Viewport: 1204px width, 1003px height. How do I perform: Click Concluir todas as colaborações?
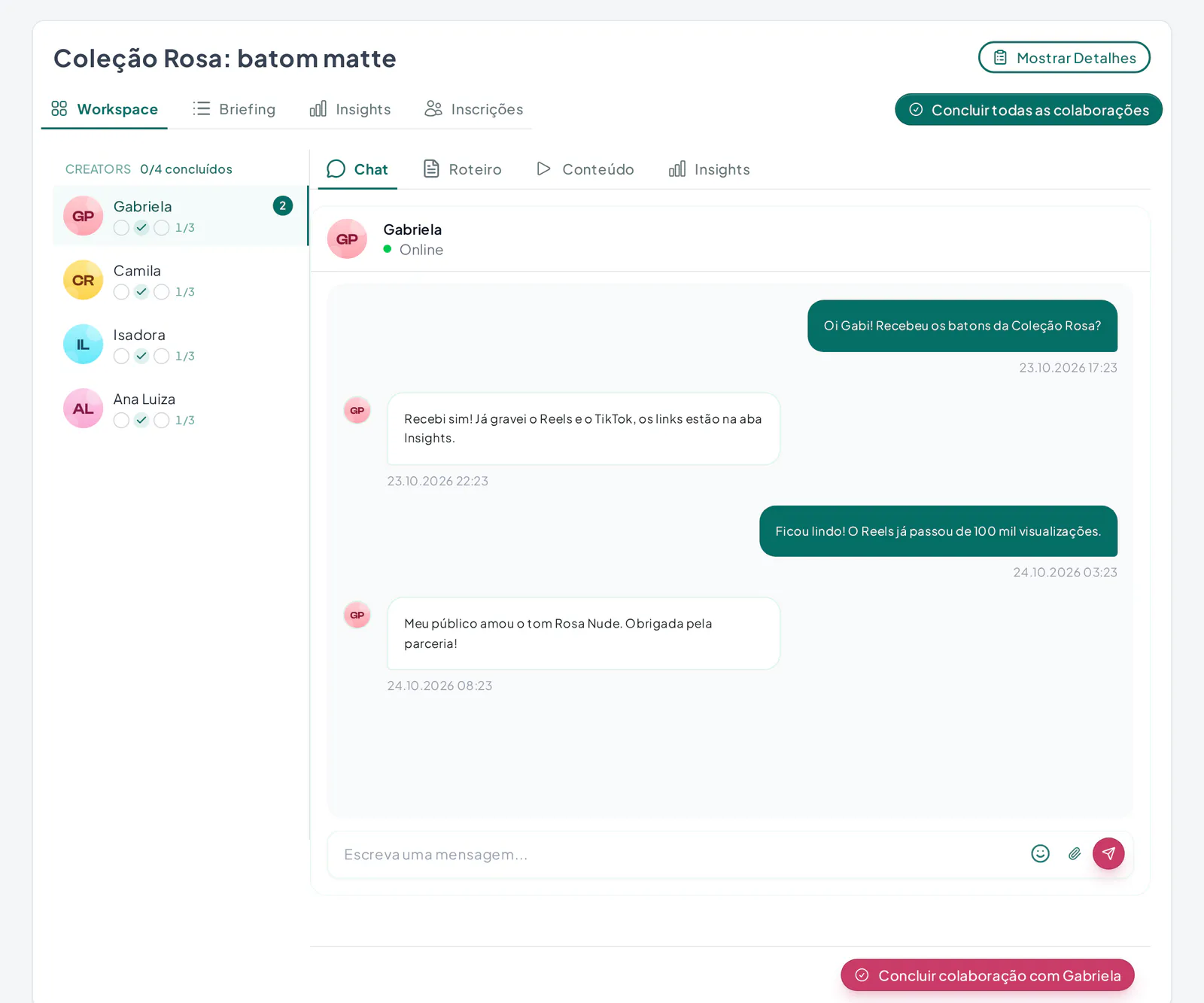pos(1029,110)
